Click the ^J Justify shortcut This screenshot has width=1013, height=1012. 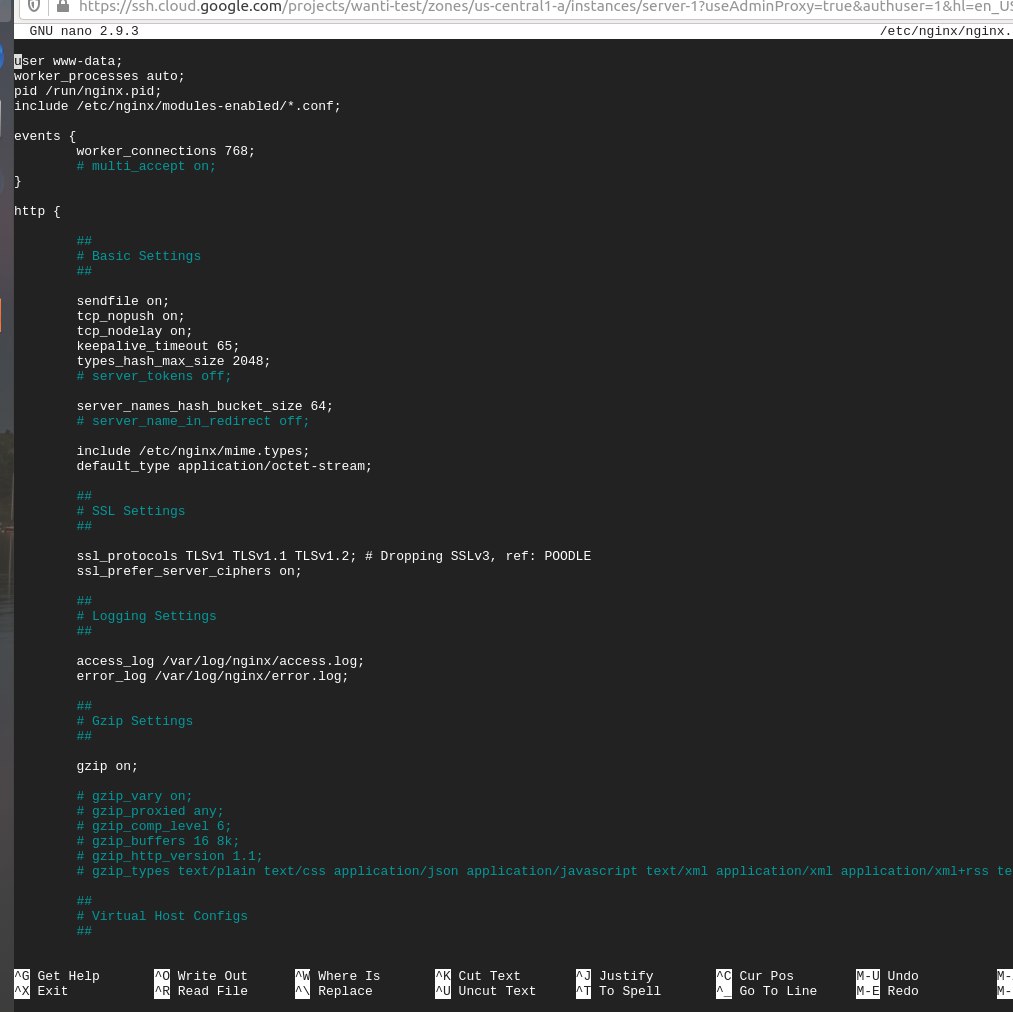pyautogui.click(x=614, y=976)
